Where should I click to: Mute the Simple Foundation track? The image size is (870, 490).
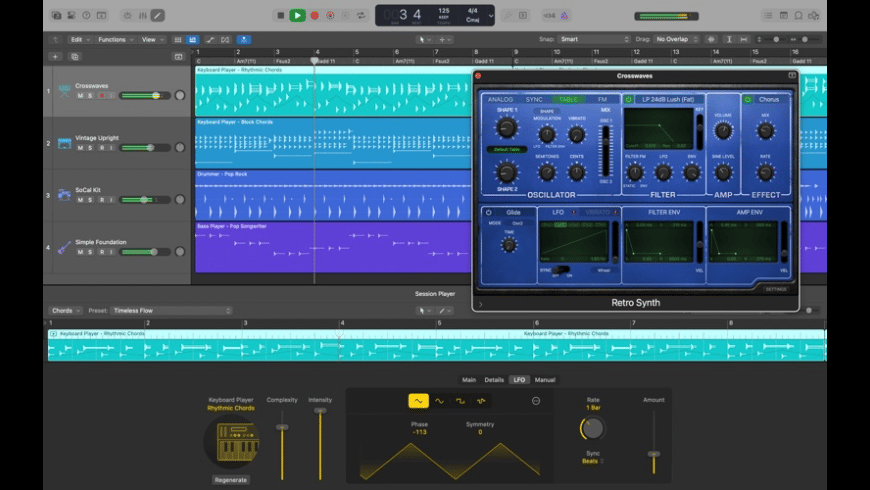coord(80,252)
